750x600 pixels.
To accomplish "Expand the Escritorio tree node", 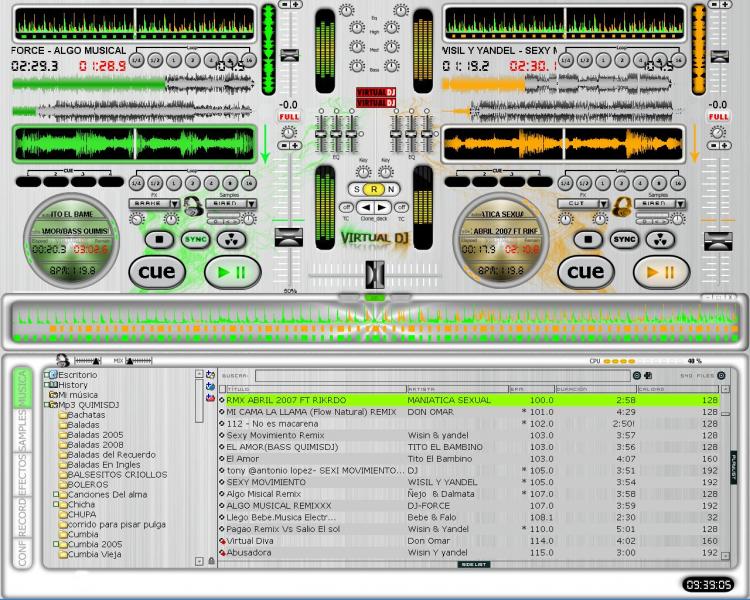I will [47, 373].
